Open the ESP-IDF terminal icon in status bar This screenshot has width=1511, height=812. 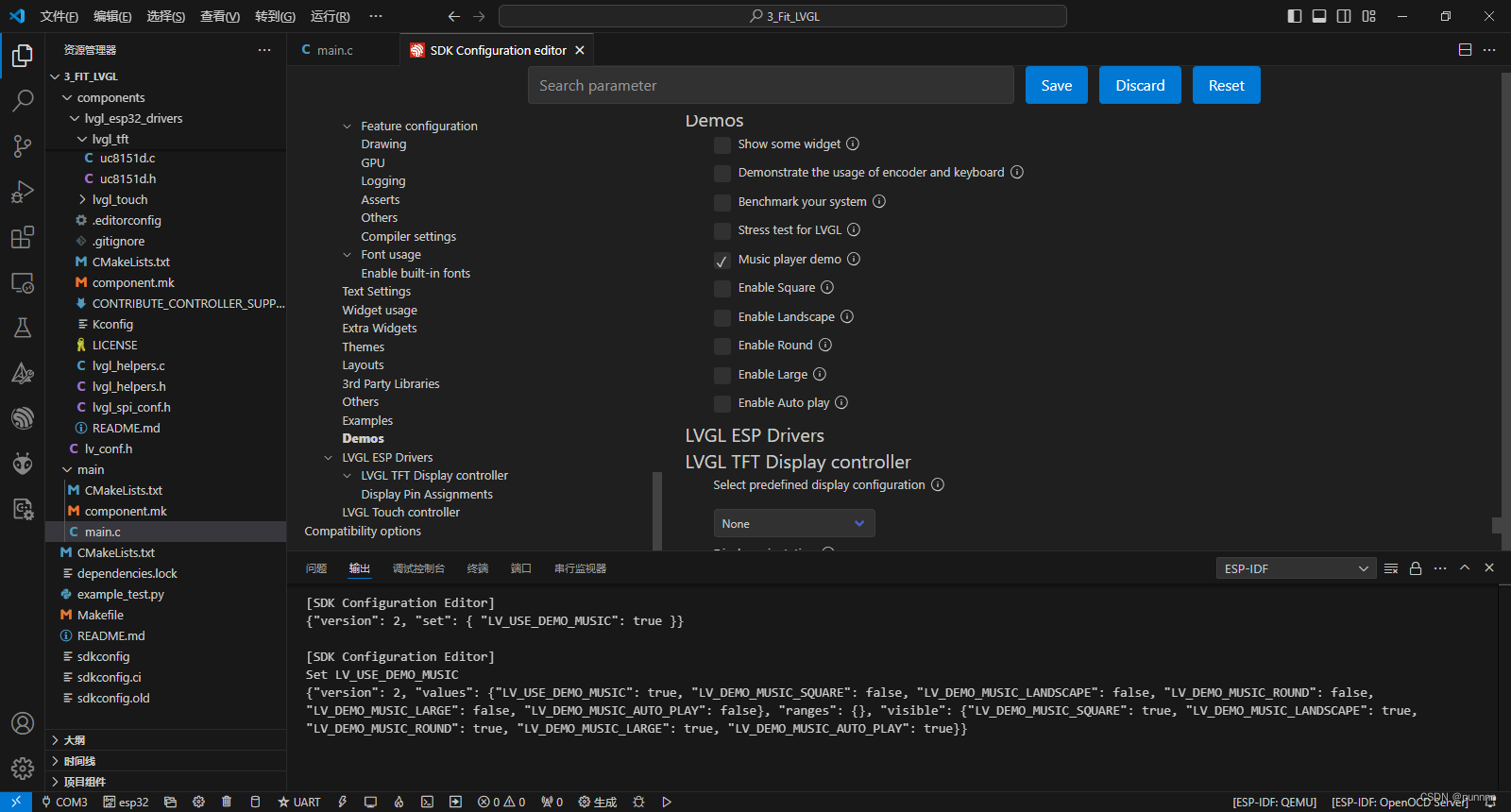click(x=428, y=802)
